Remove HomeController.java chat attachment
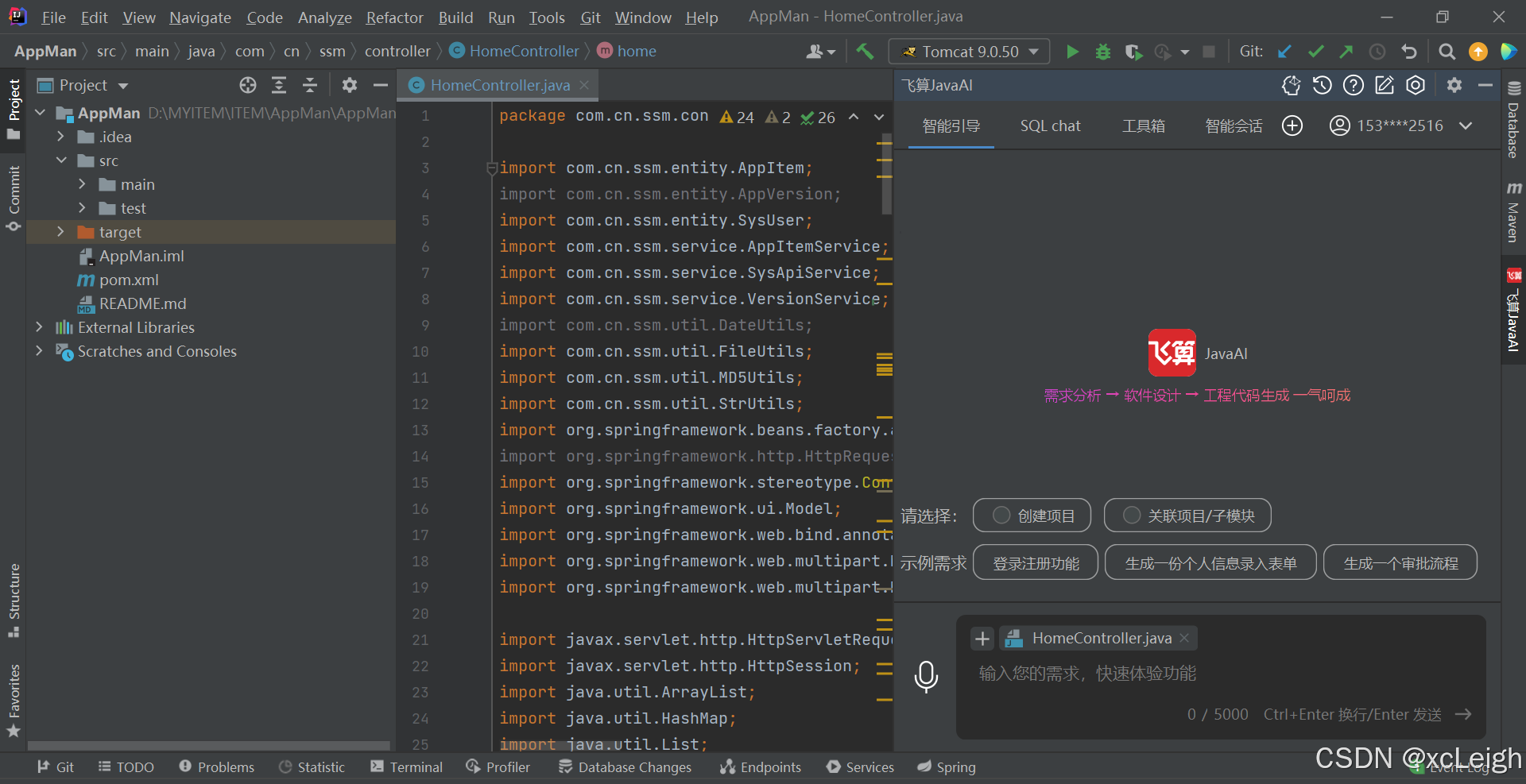This screenshot has width=1526, height=784. click(1184, 638)
